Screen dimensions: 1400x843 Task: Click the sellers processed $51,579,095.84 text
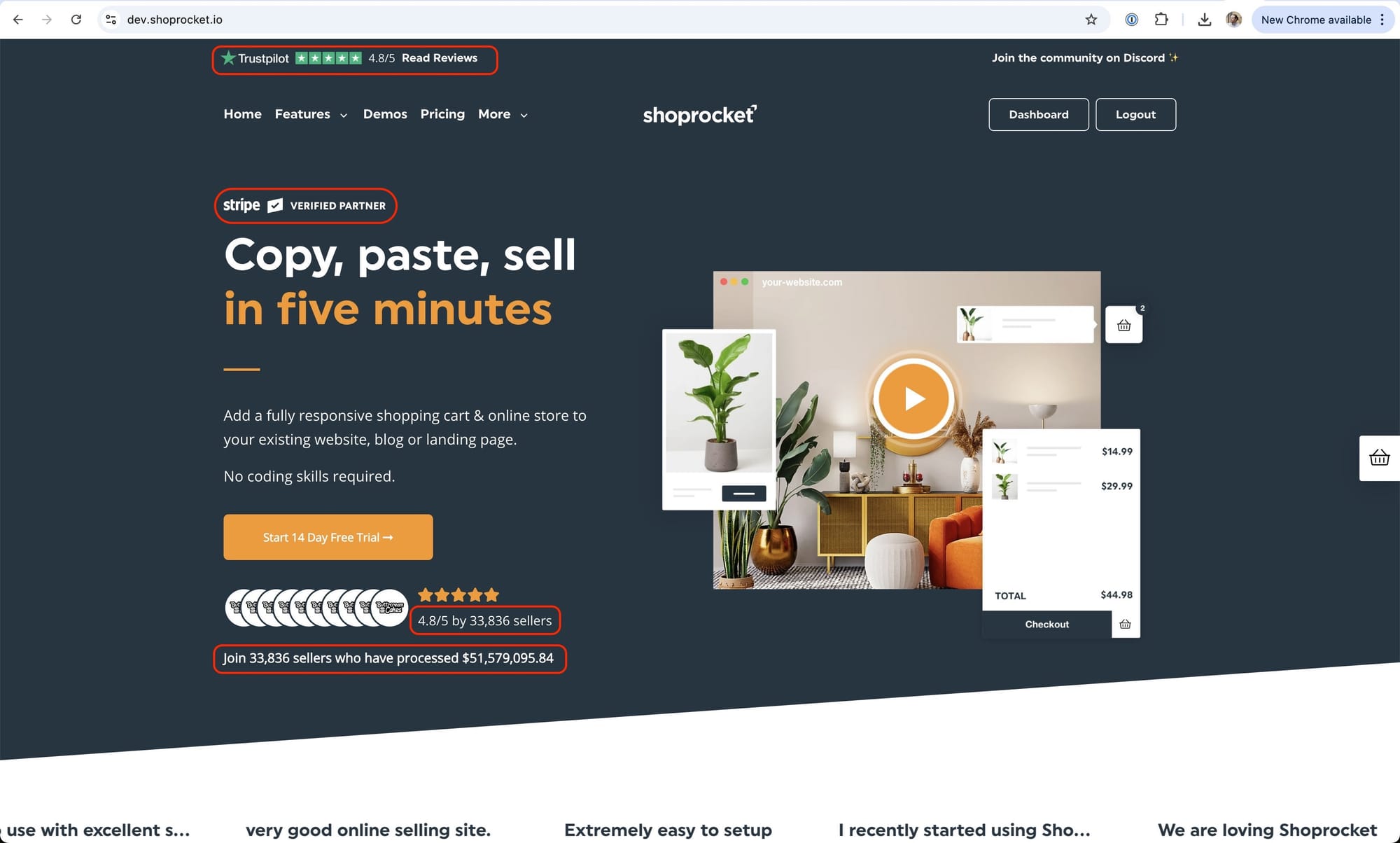point(388,658)
